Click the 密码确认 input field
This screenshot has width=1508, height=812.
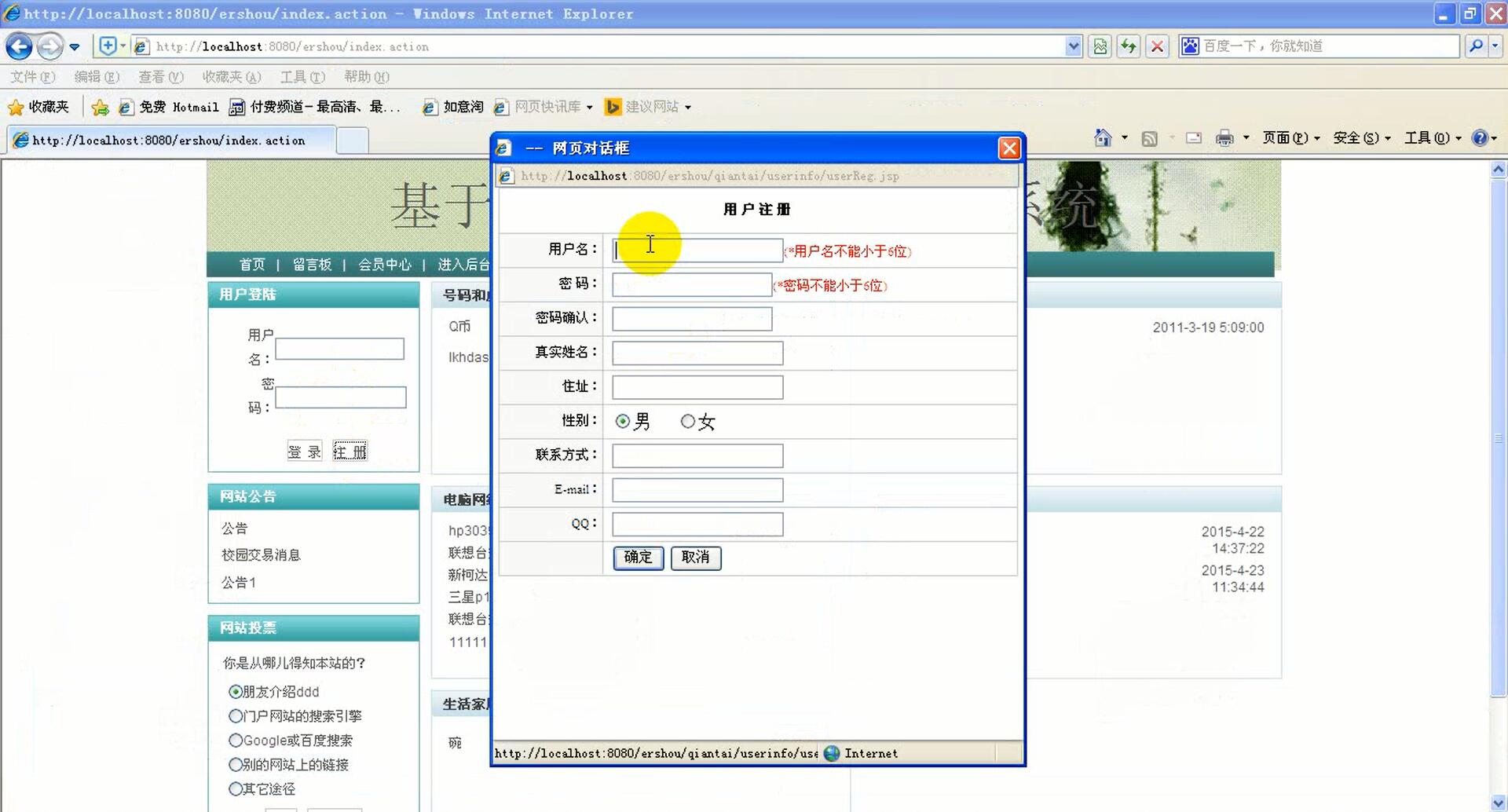692,319
